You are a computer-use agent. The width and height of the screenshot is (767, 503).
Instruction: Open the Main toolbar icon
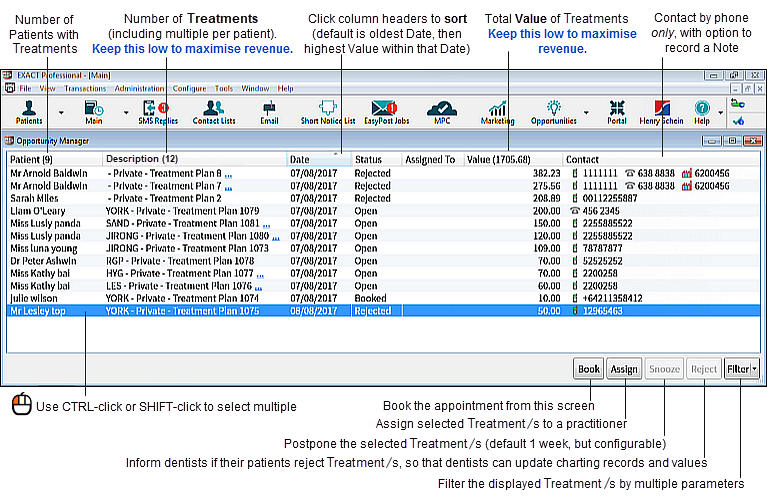tap(93, 113)
